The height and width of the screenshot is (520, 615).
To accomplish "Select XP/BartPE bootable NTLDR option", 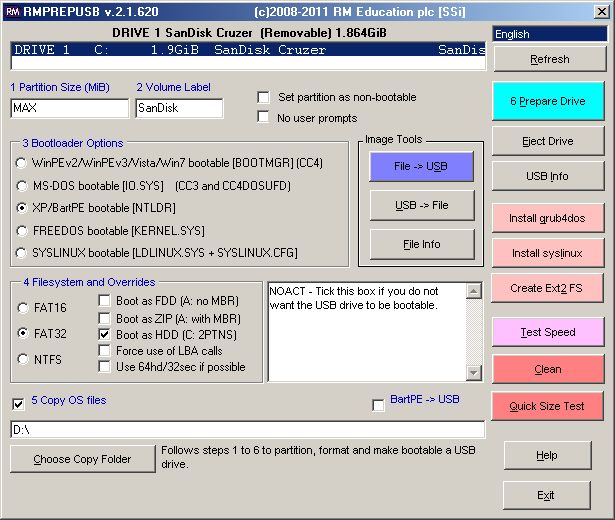I will pos(22,208).
